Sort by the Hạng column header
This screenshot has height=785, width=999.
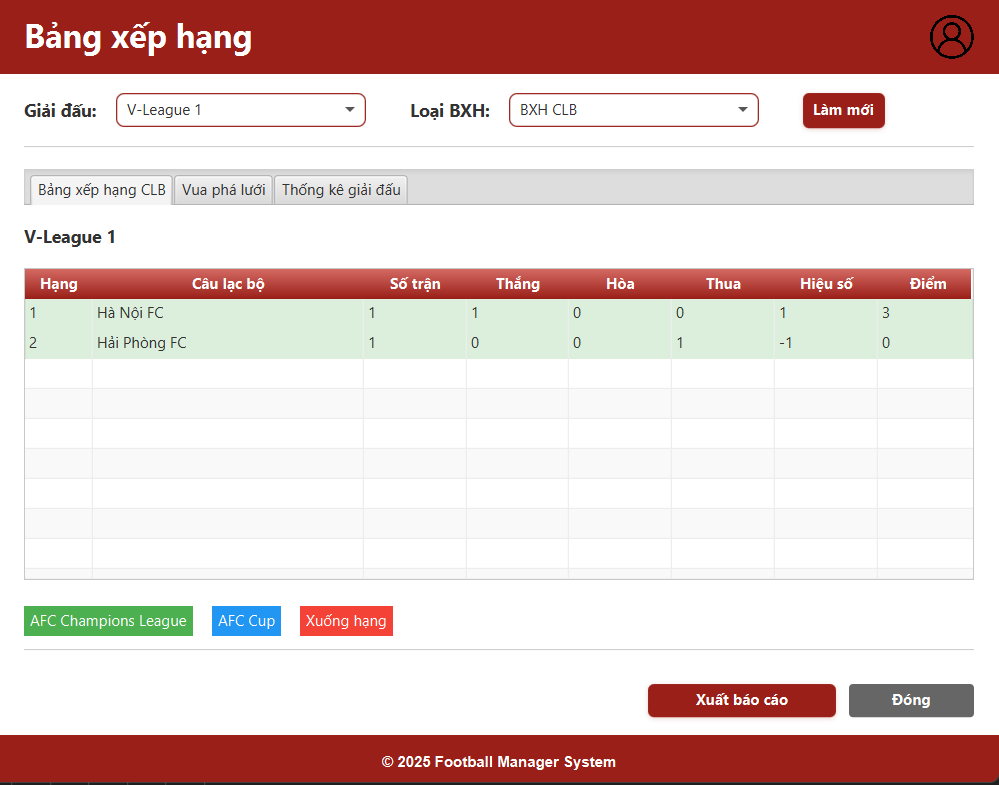[58, 284]
